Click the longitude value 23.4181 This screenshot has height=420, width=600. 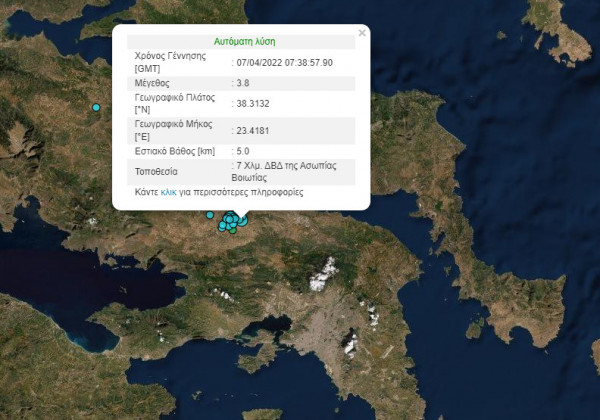coord(252,129)
